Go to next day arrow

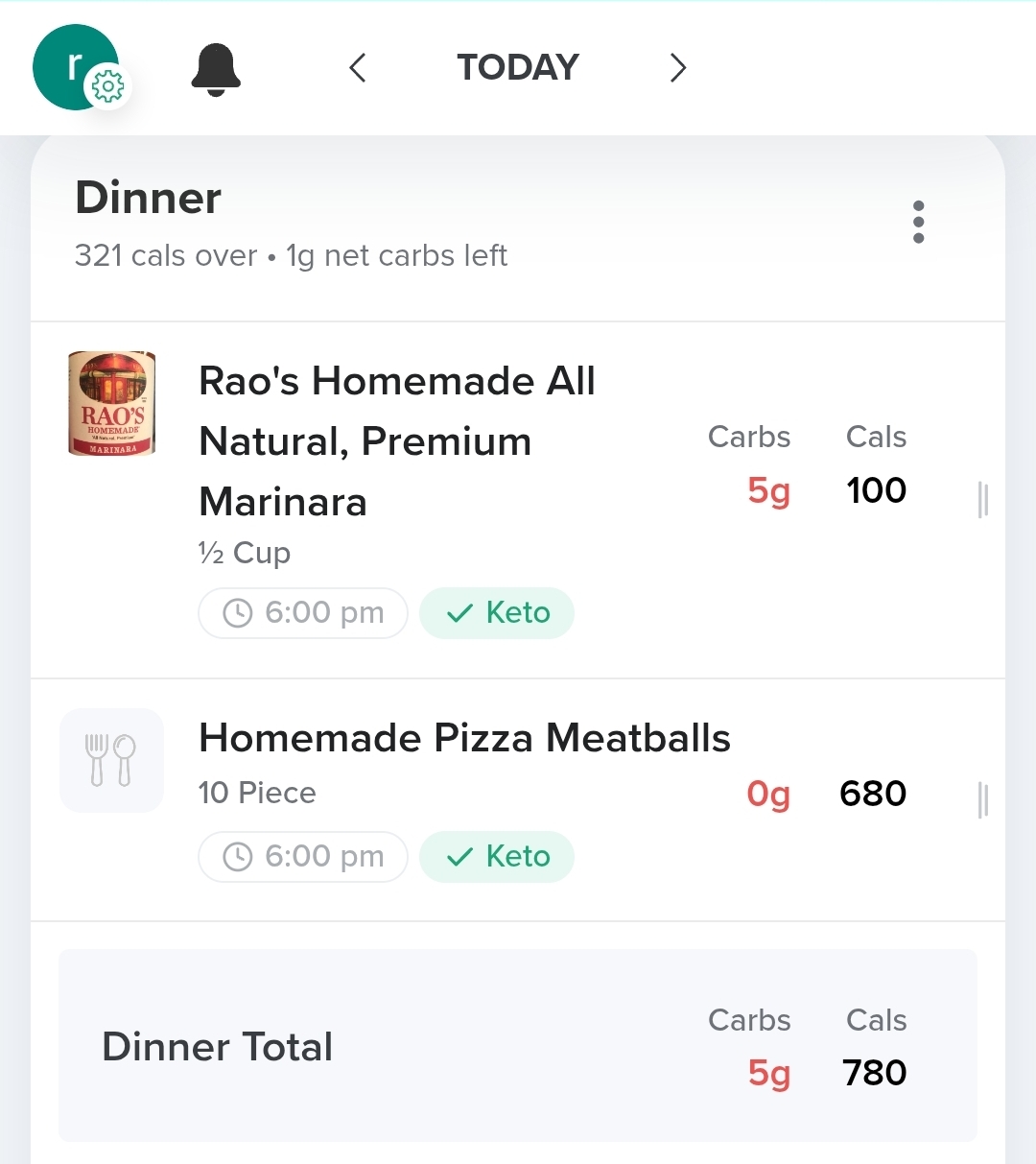point(678,68)
